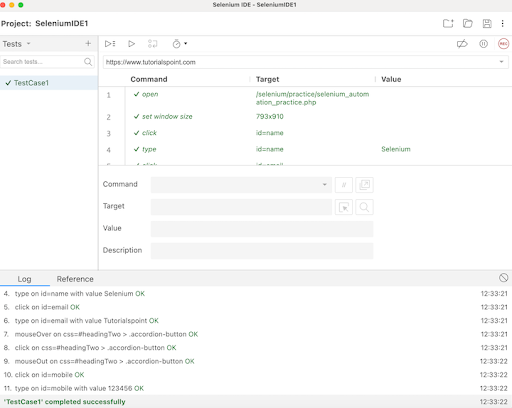Save the project with disk icon

click(487, 23)
